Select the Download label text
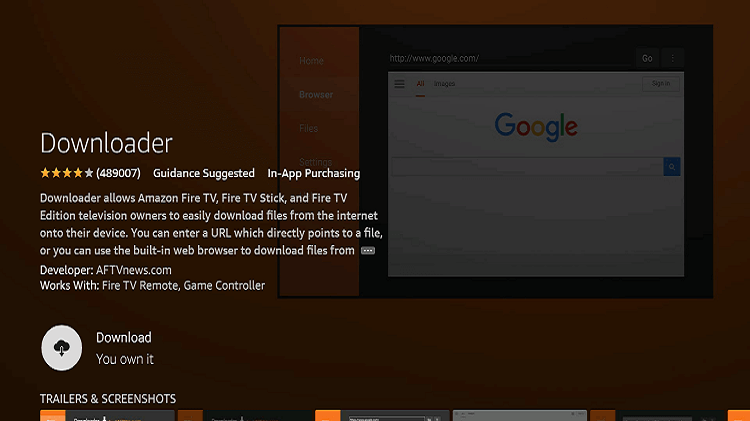 [x=124, y=338]
